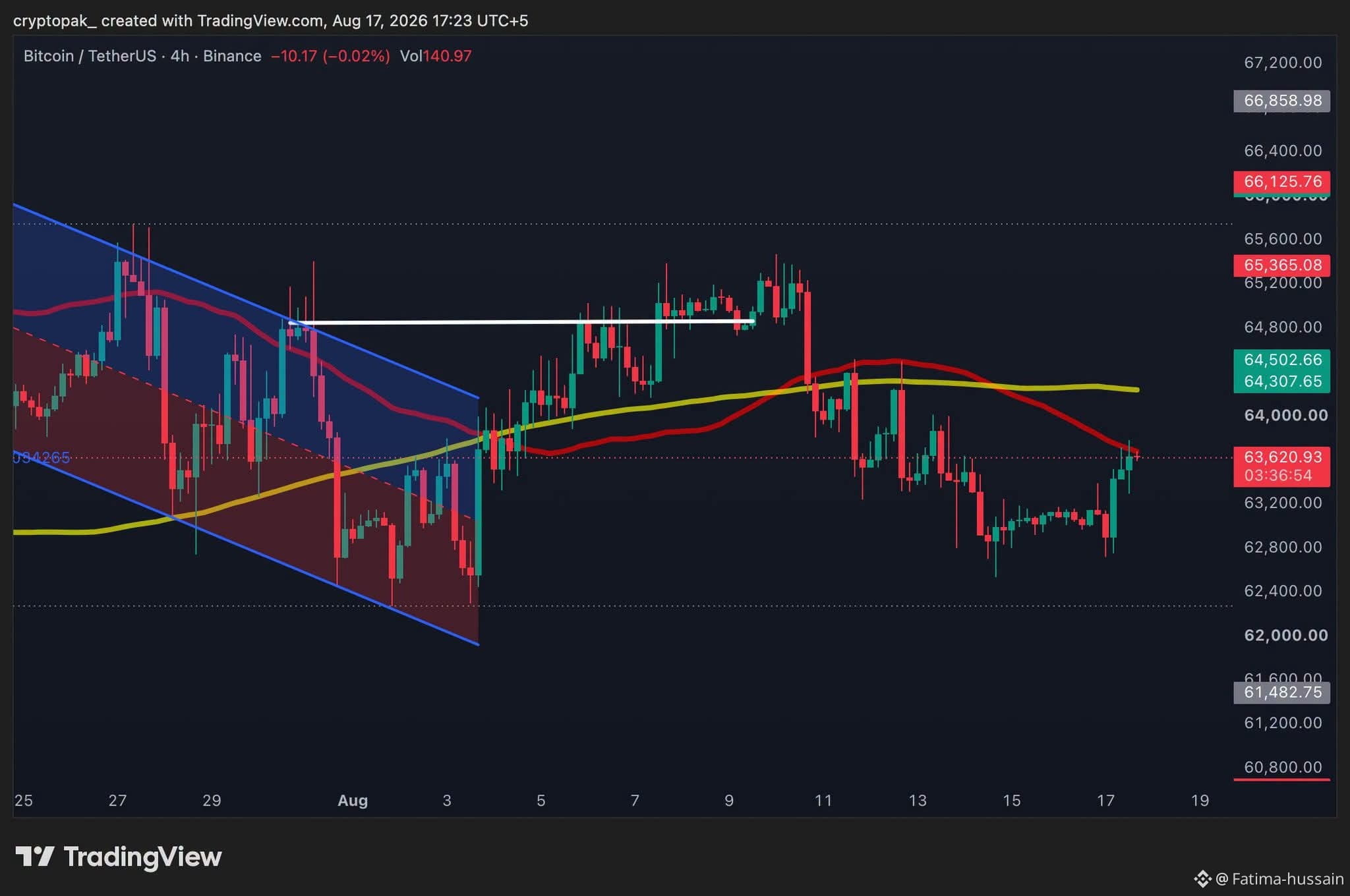This screenshot has height=896, width=1350.
Task: Click the 63,200.00 price axis tick
Action: [1283, 503]
